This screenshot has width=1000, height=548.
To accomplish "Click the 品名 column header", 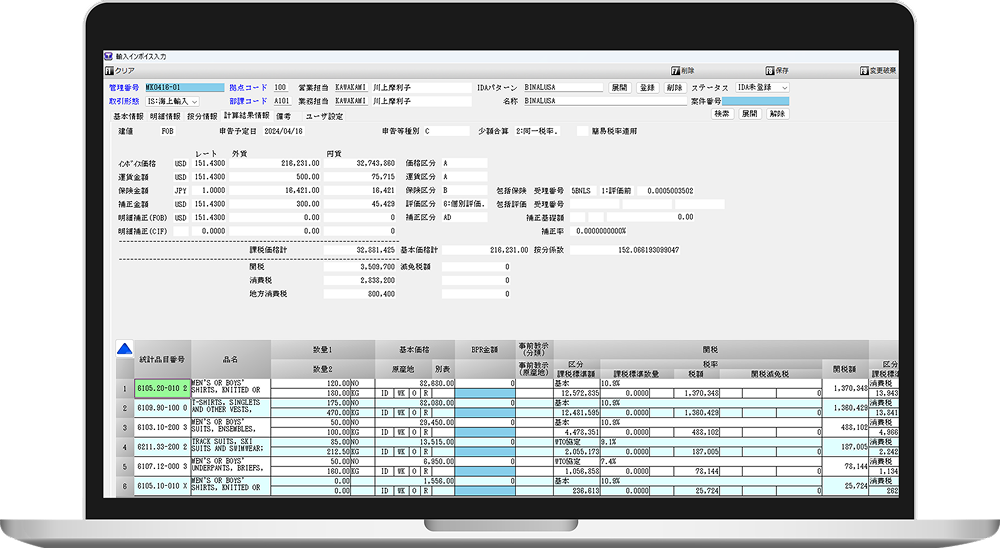I will (x=230, y=359).
